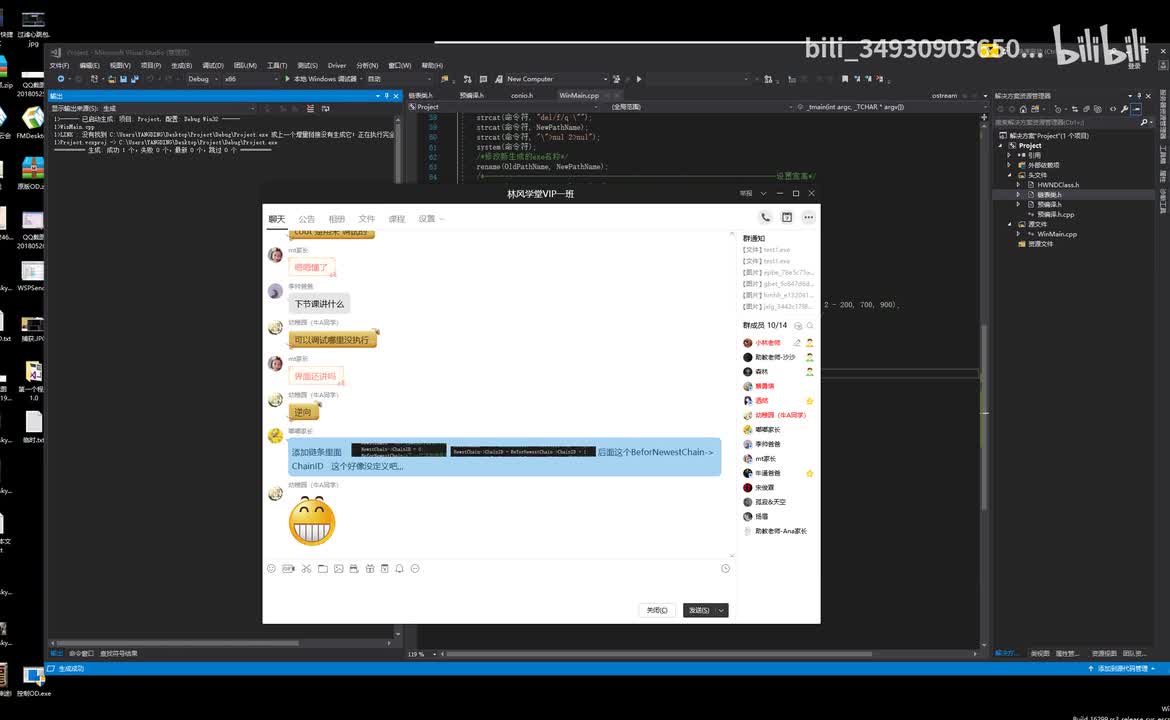Search group members with the magnifier icon
This screenshot has height=720, width=1170.
(x=810, y=325)
